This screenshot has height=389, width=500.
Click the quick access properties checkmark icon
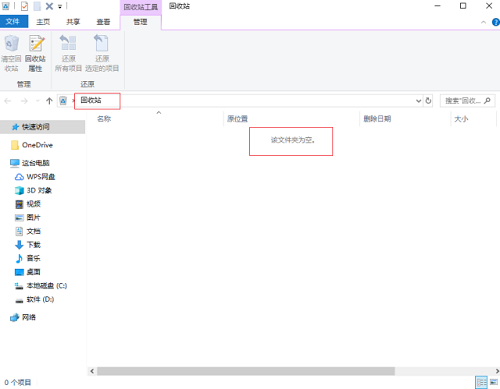[x=24, y=6]
